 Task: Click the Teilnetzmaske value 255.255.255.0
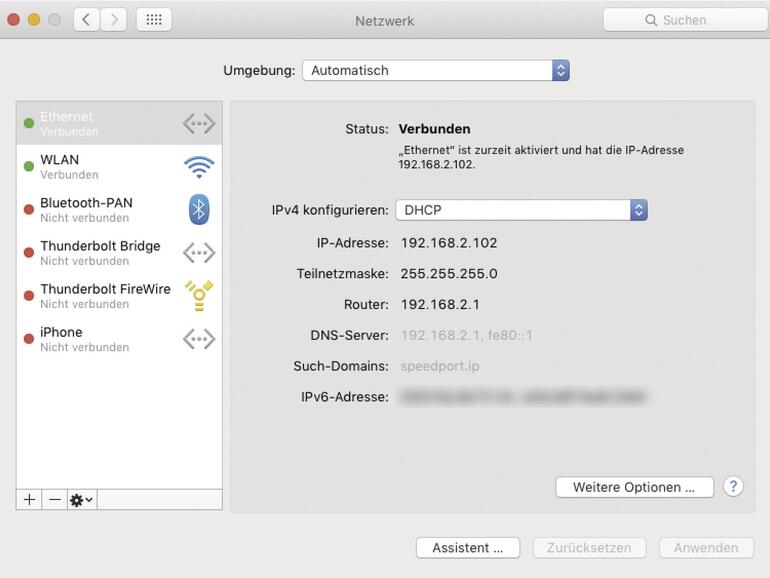point(449,274)
